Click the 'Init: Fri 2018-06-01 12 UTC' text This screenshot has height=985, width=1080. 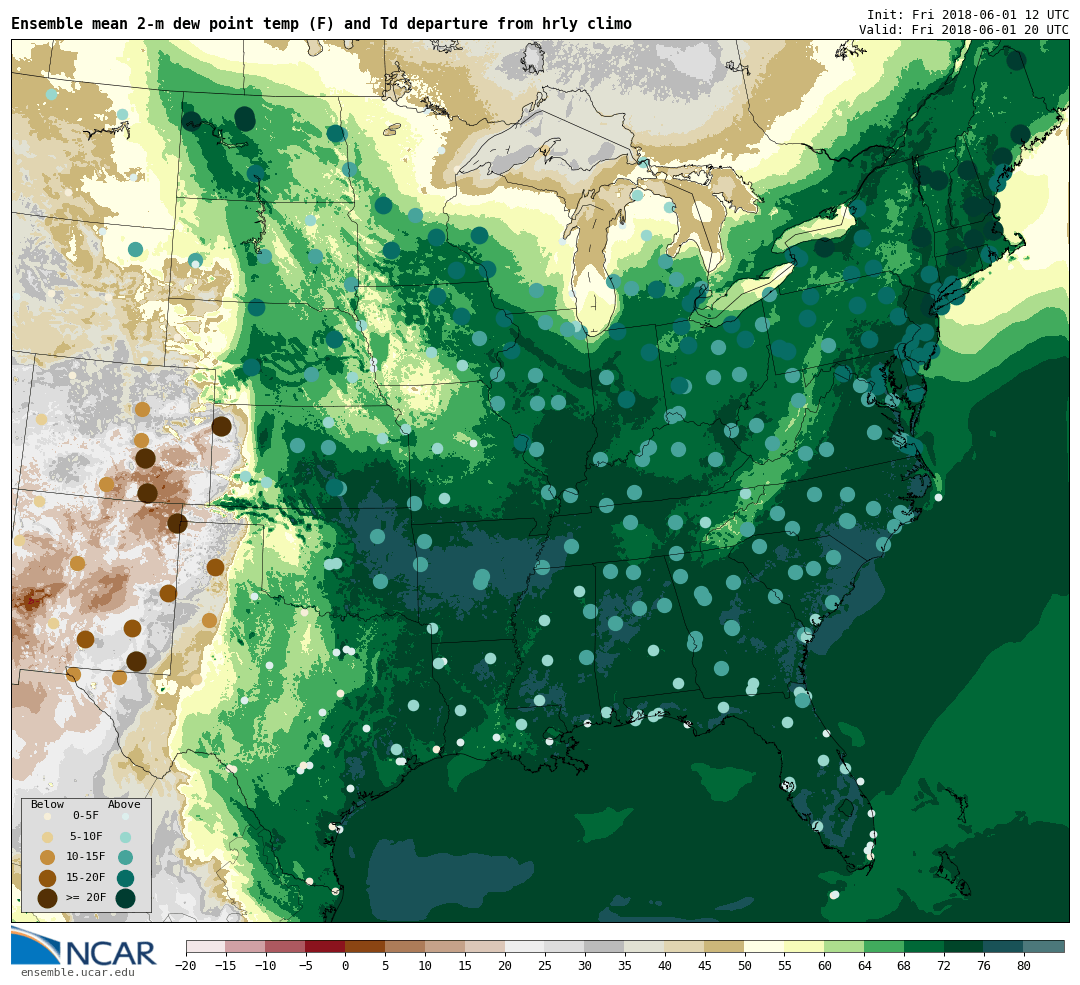tap(967, 15)
